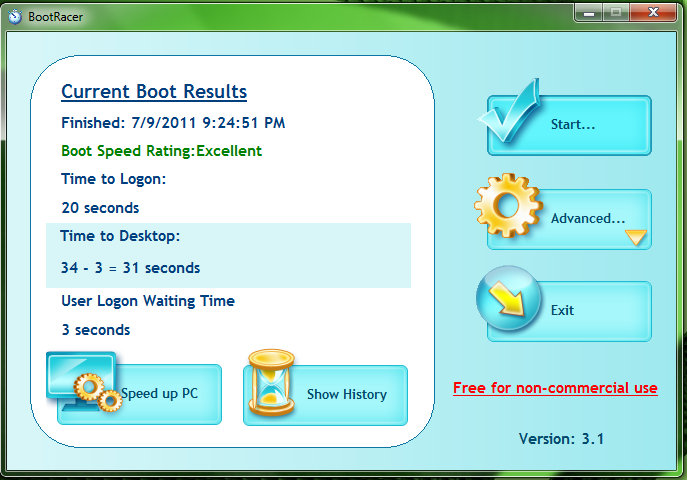Click the yellow arrow Exit icon
Image resolution: width=687 pixels, height=480 pixels.
pos(508,298)
